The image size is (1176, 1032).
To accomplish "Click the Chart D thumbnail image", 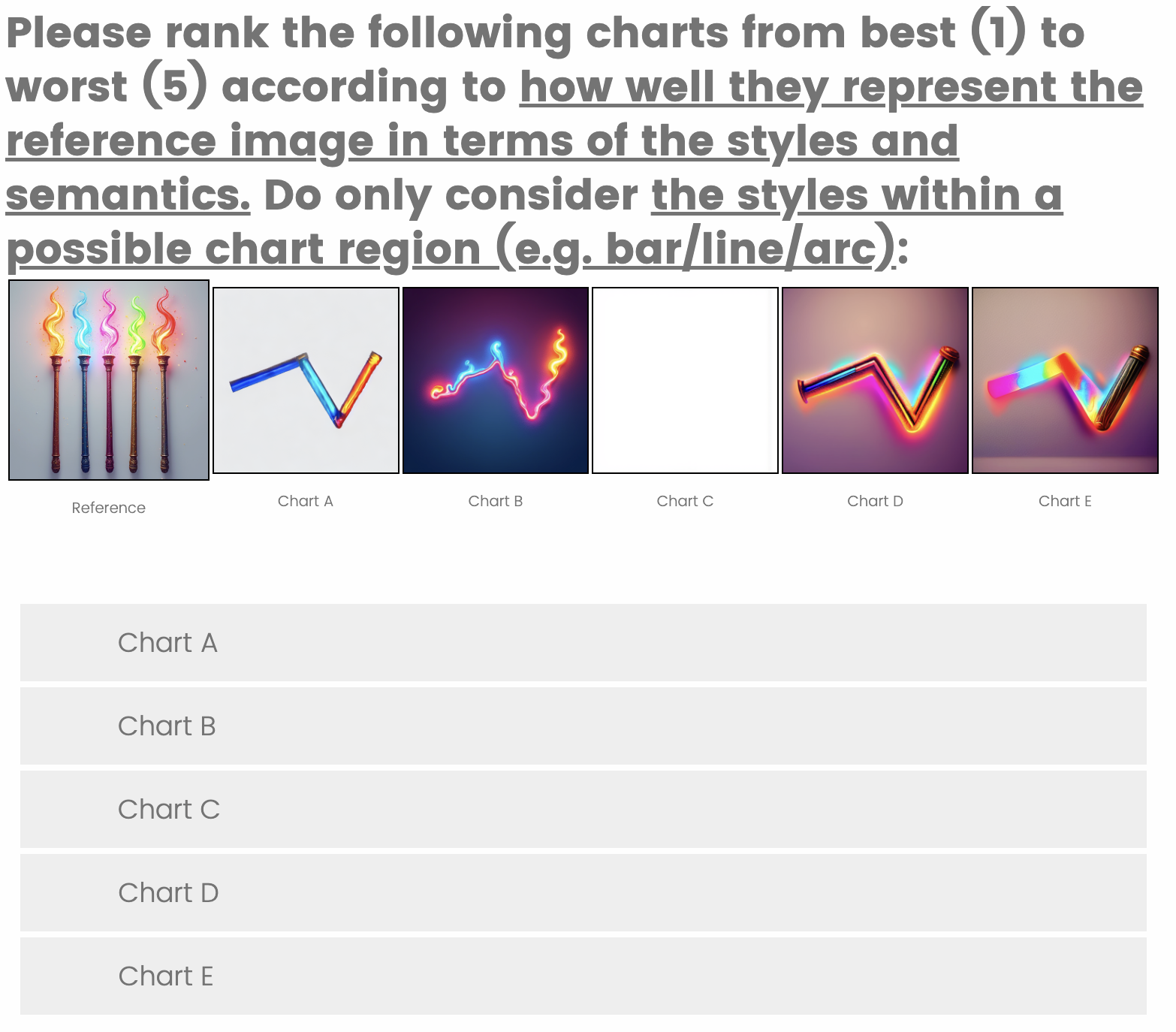I will click(875, 380).
